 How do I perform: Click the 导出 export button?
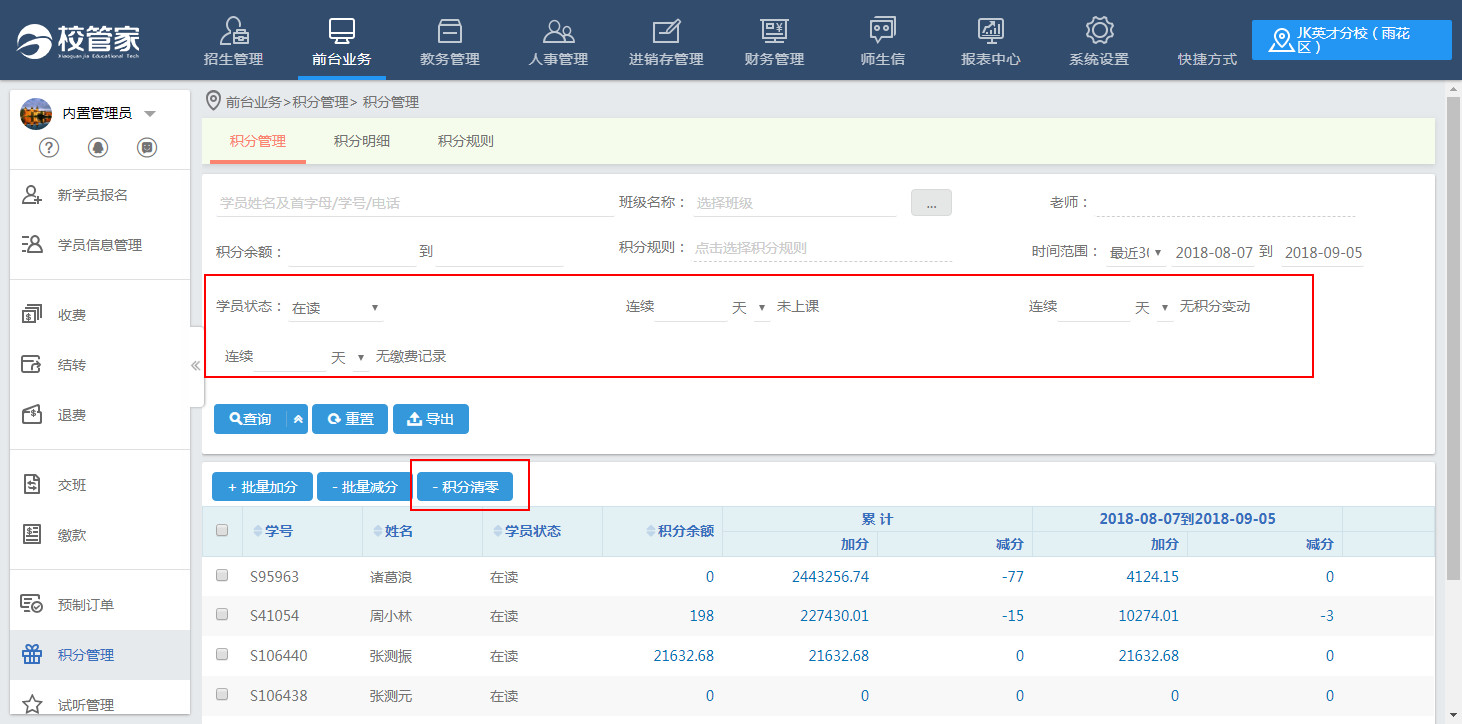pyautogui.click(x=431, y=419)
